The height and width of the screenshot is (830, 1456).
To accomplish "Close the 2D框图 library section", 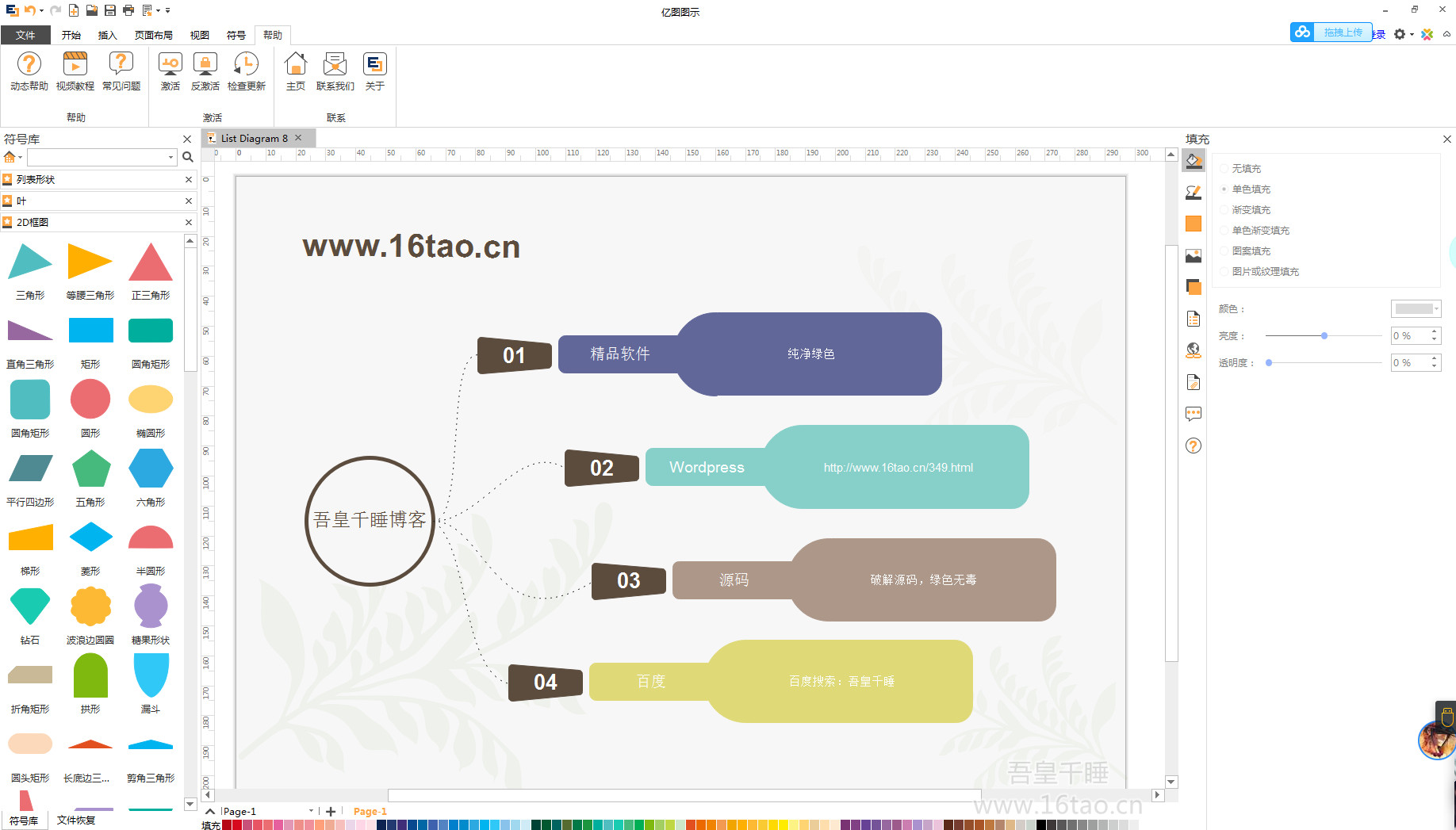I will (189, 223).
